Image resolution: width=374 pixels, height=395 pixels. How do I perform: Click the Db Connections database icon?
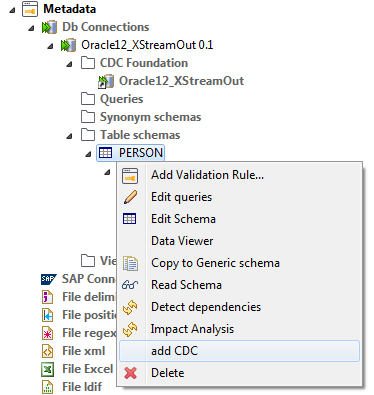pos(49,27)
